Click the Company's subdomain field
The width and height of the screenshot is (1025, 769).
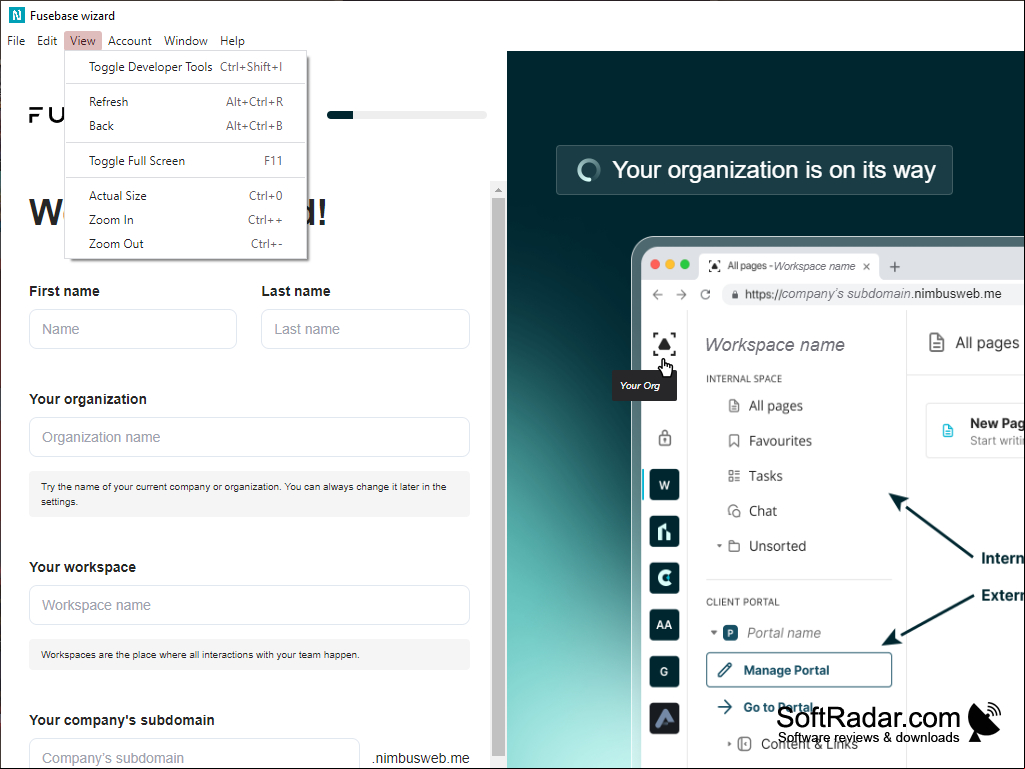[194, 754]
